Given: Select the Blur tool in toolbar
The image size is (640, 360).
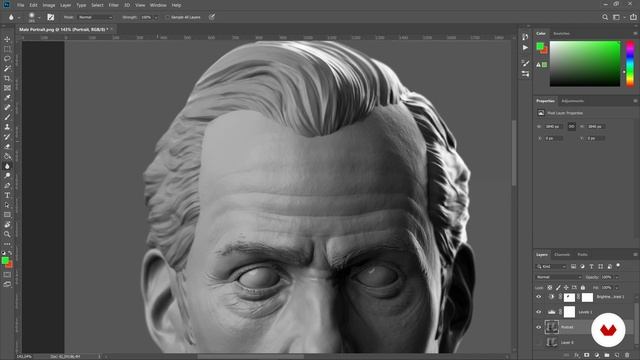Looking at the screenshot, I should (7, 166).
